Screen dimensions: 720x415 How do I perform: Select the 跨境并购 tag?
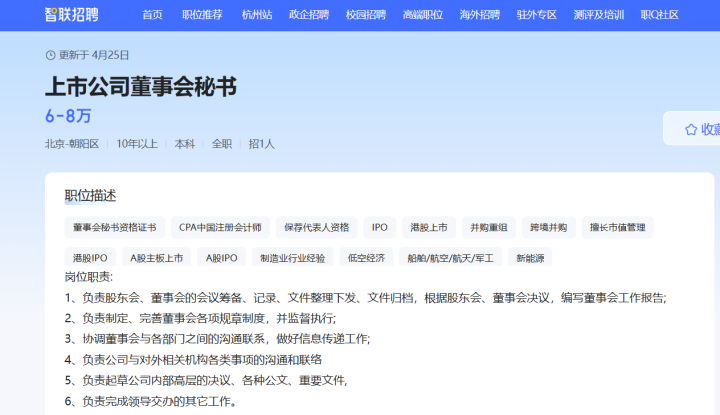point(549,227)
